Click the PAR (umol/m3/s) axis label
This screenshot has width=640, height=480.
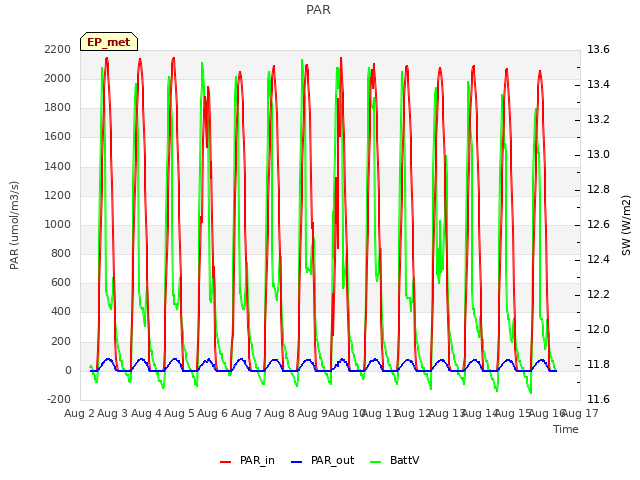point(14,225)
